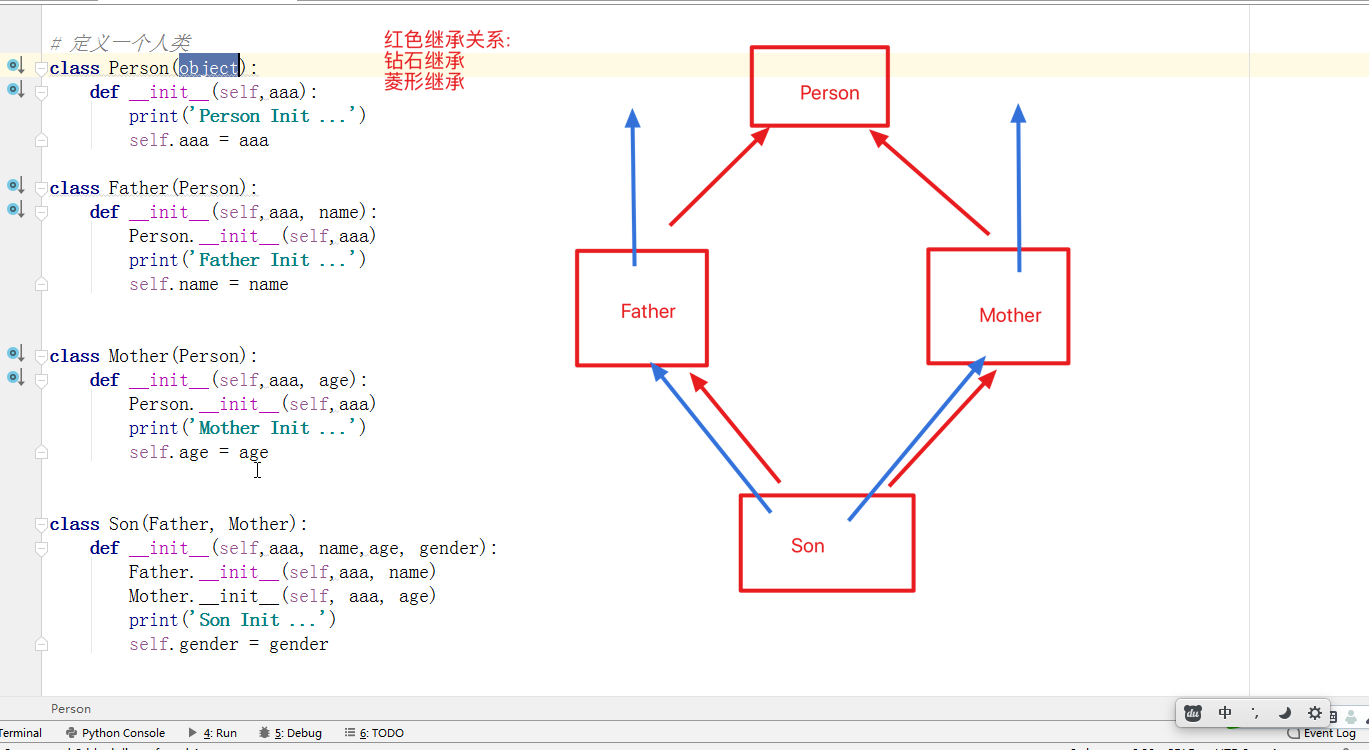The image size is (1369, 750).
Task: Collapse the class Son code block
Action: [41, 524]
